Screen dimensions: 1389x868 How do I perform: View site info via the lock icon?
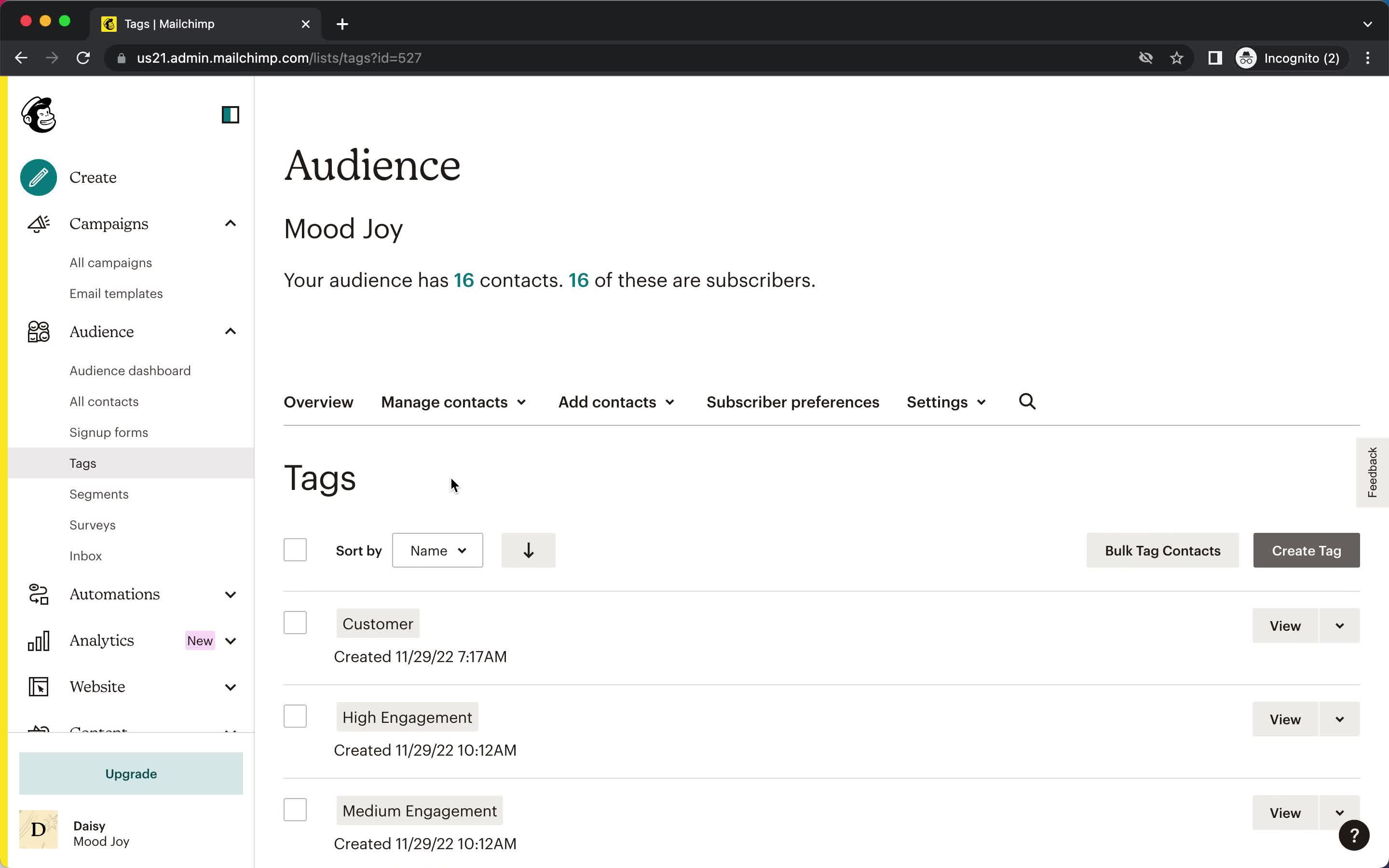point(121,58)
